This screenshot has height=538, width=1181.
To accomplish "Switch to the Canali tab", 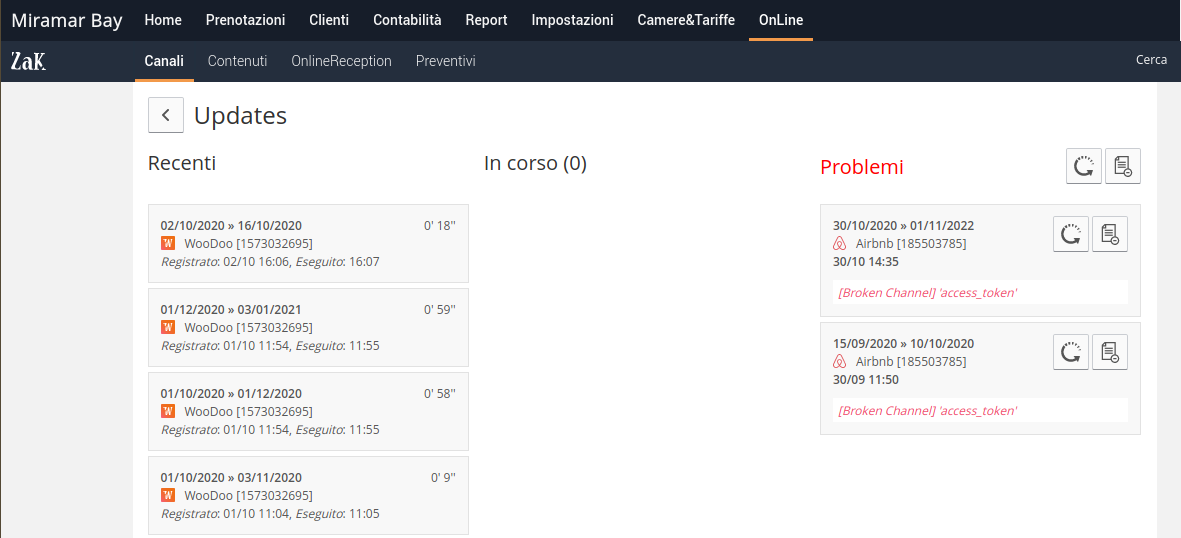I will [164, 61].
